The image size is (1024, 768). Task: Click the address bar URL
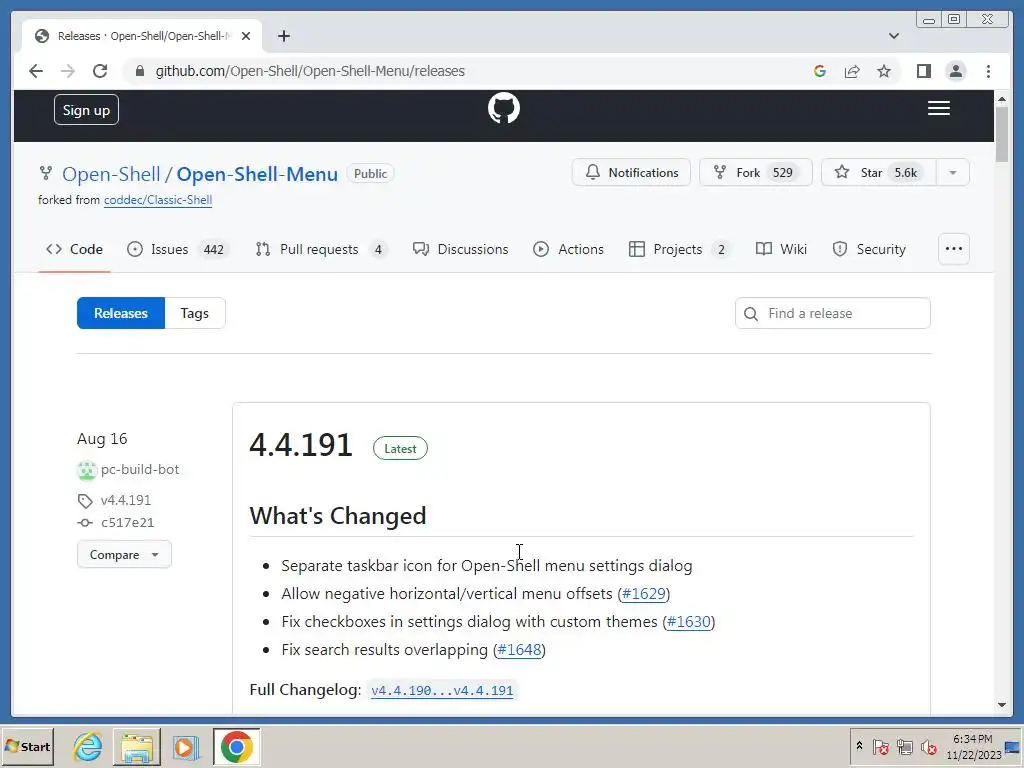coord(310,71)
